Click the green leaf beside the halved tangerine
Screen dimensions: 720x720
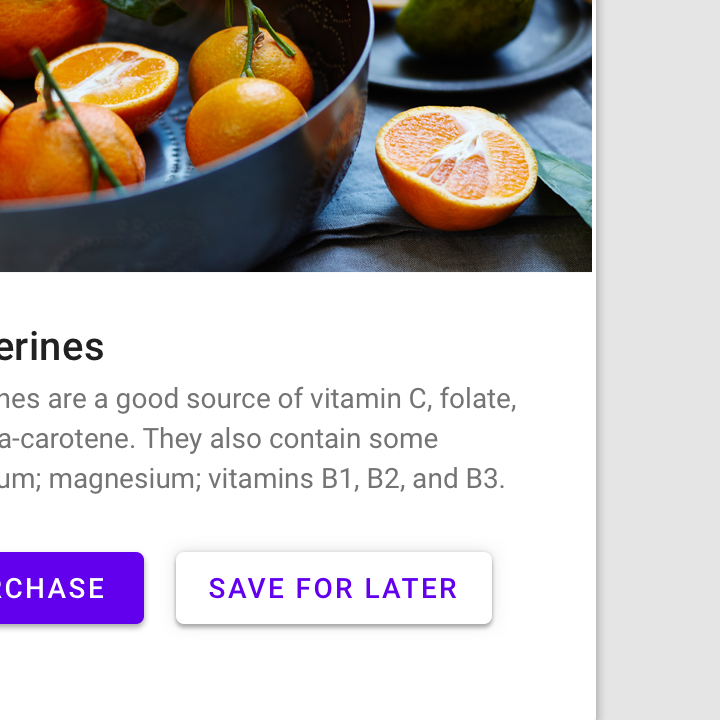(x=566, y=186)
